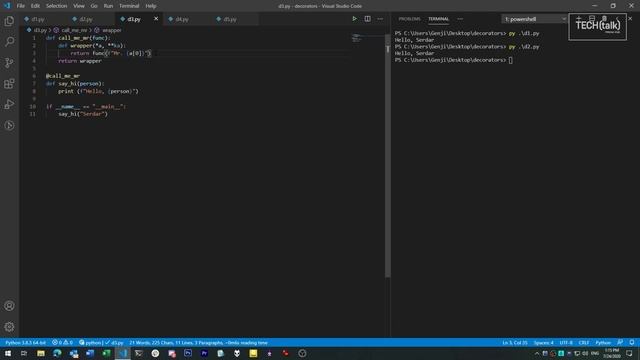Screen dimensions: 640x360
Task: Click word count statistics in status bar
Action: [198, 342]
